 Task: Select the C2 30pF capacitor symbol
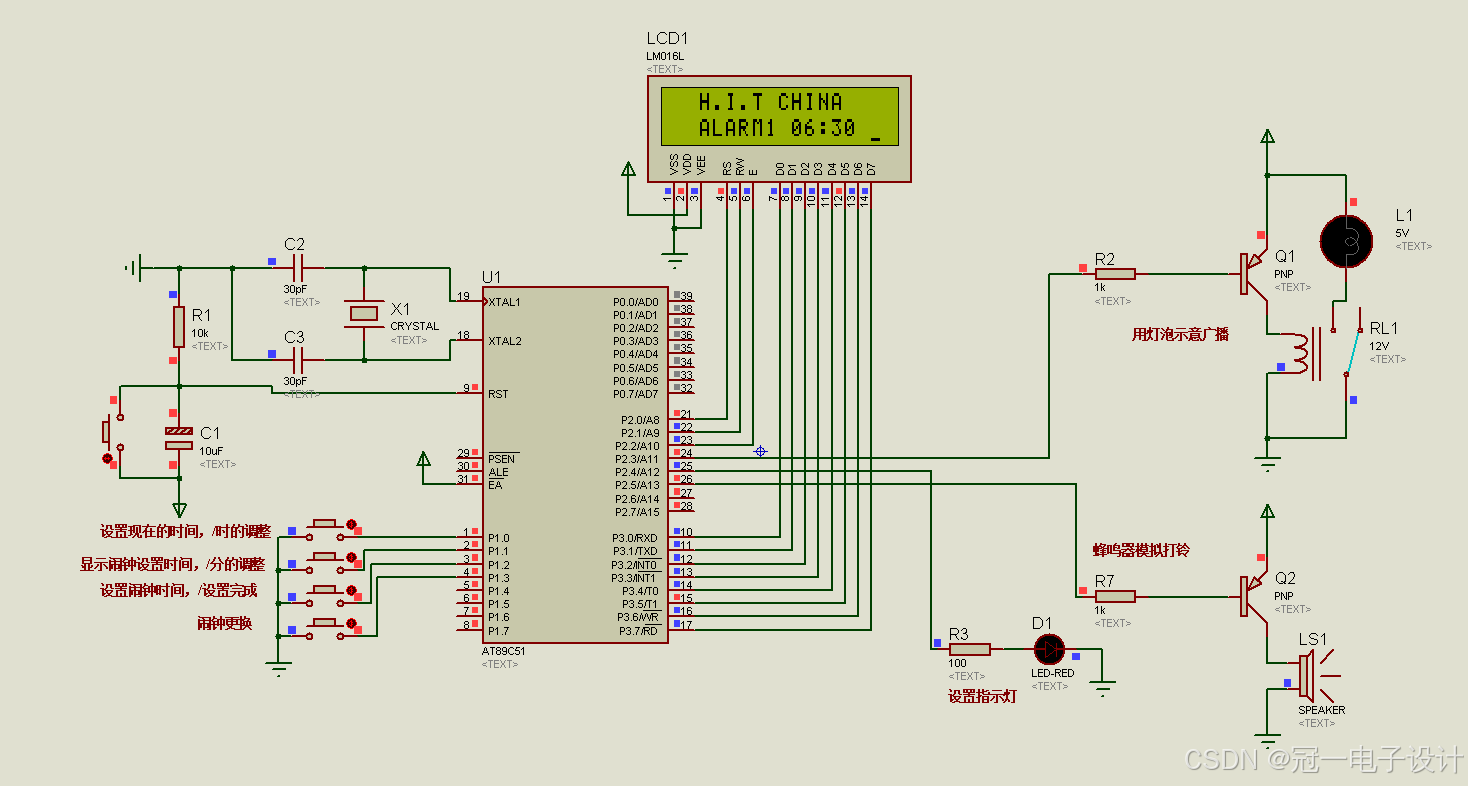[296, 267]
